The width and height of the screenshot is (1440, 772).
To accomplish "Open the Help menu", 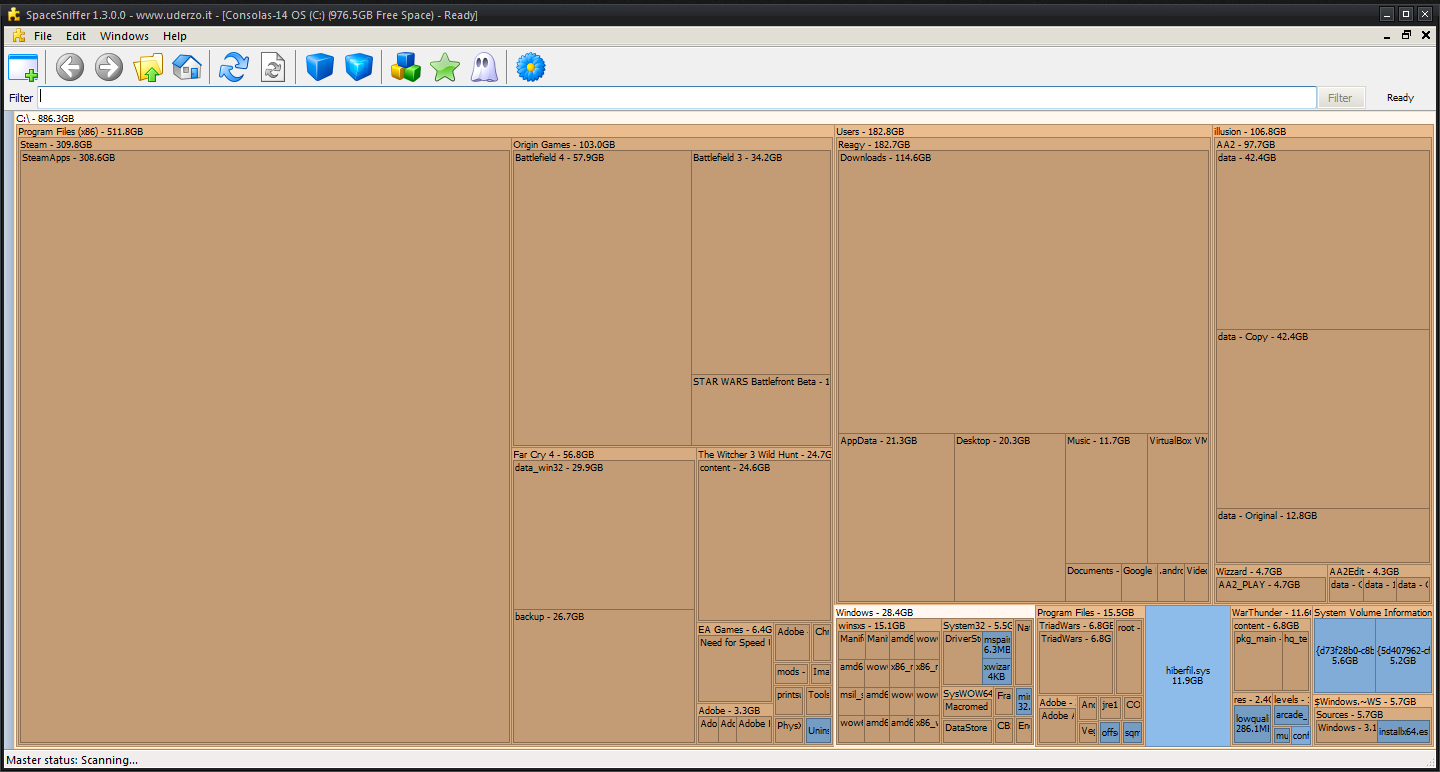I will 175,36.
